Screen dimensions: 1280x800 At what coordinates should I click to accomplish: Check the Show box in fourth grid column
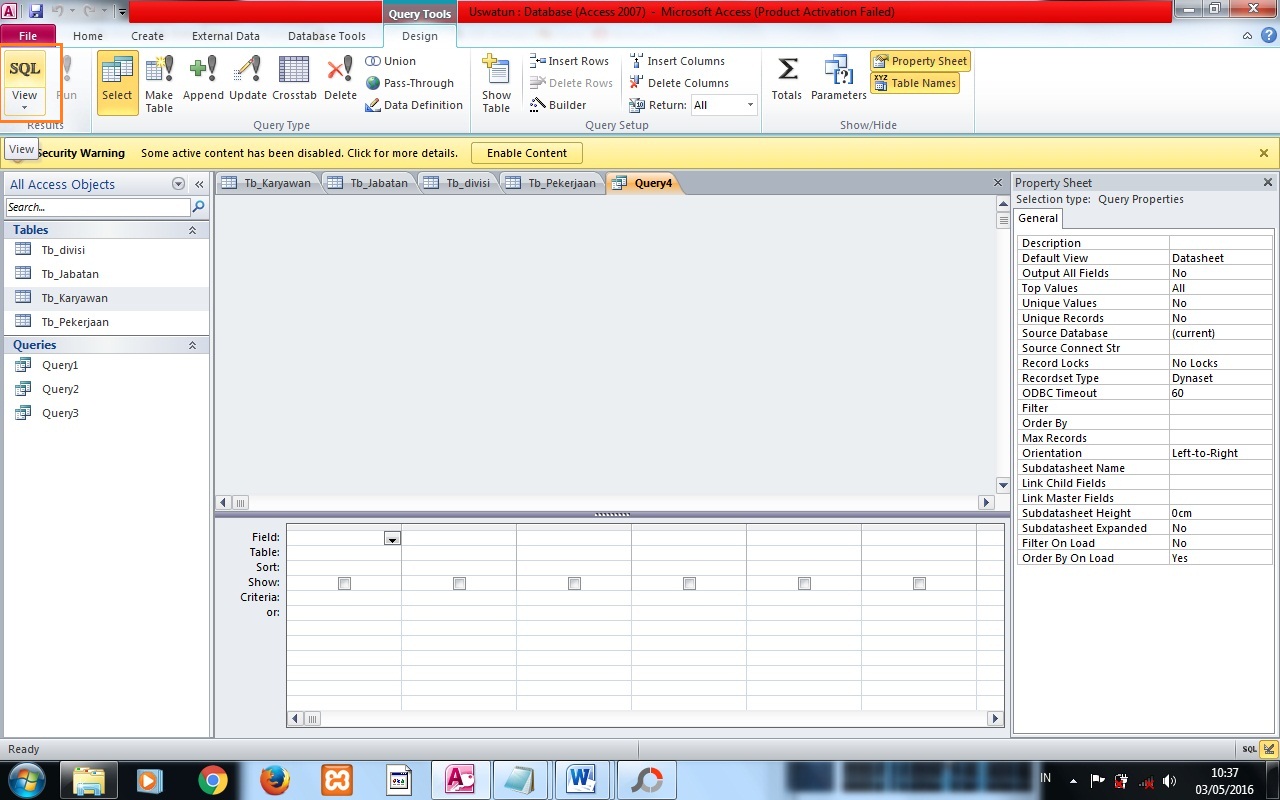coord(689,583)
